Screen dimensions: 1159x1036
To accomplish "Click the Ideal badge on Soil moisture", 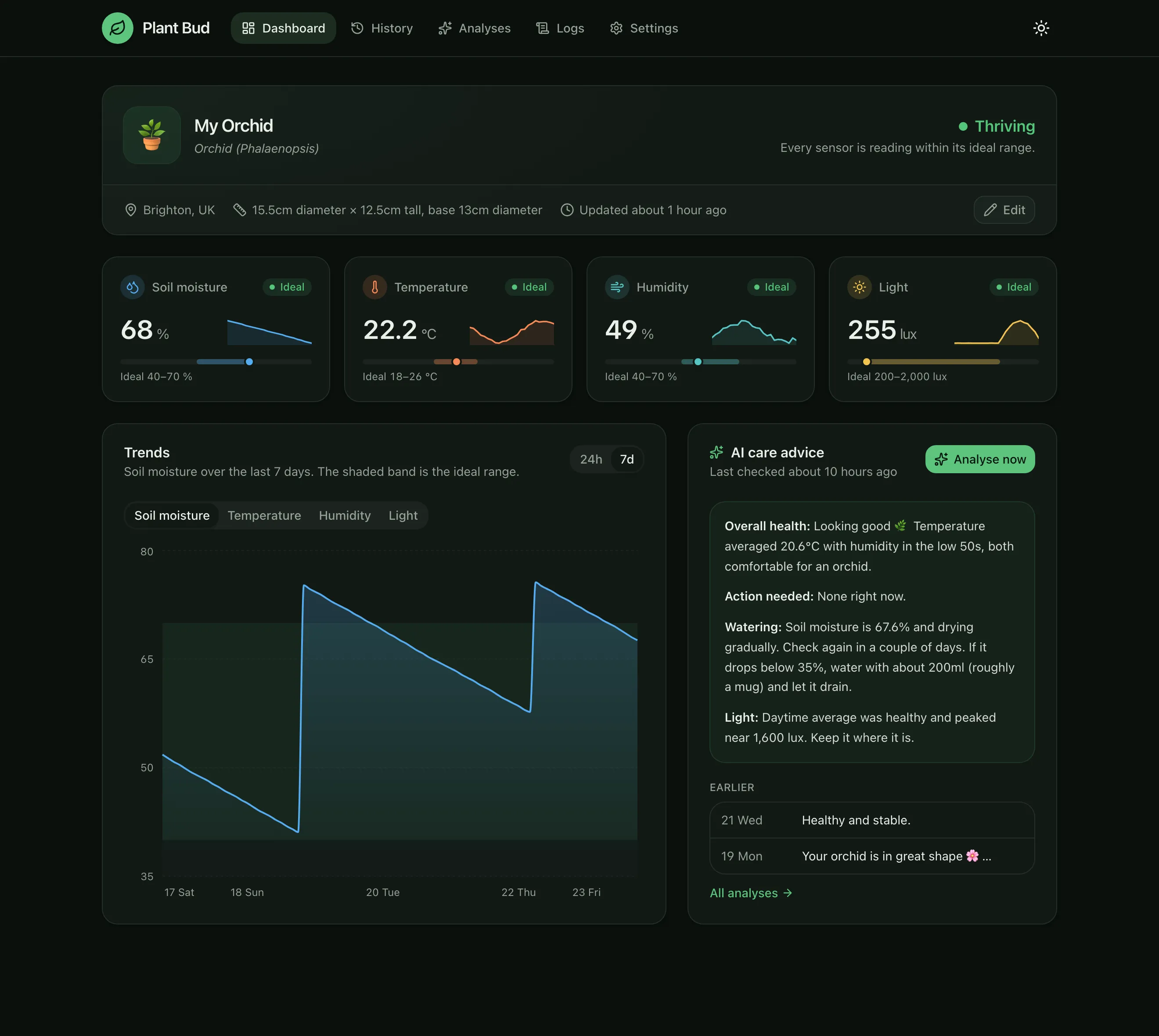I will point(287,288).
